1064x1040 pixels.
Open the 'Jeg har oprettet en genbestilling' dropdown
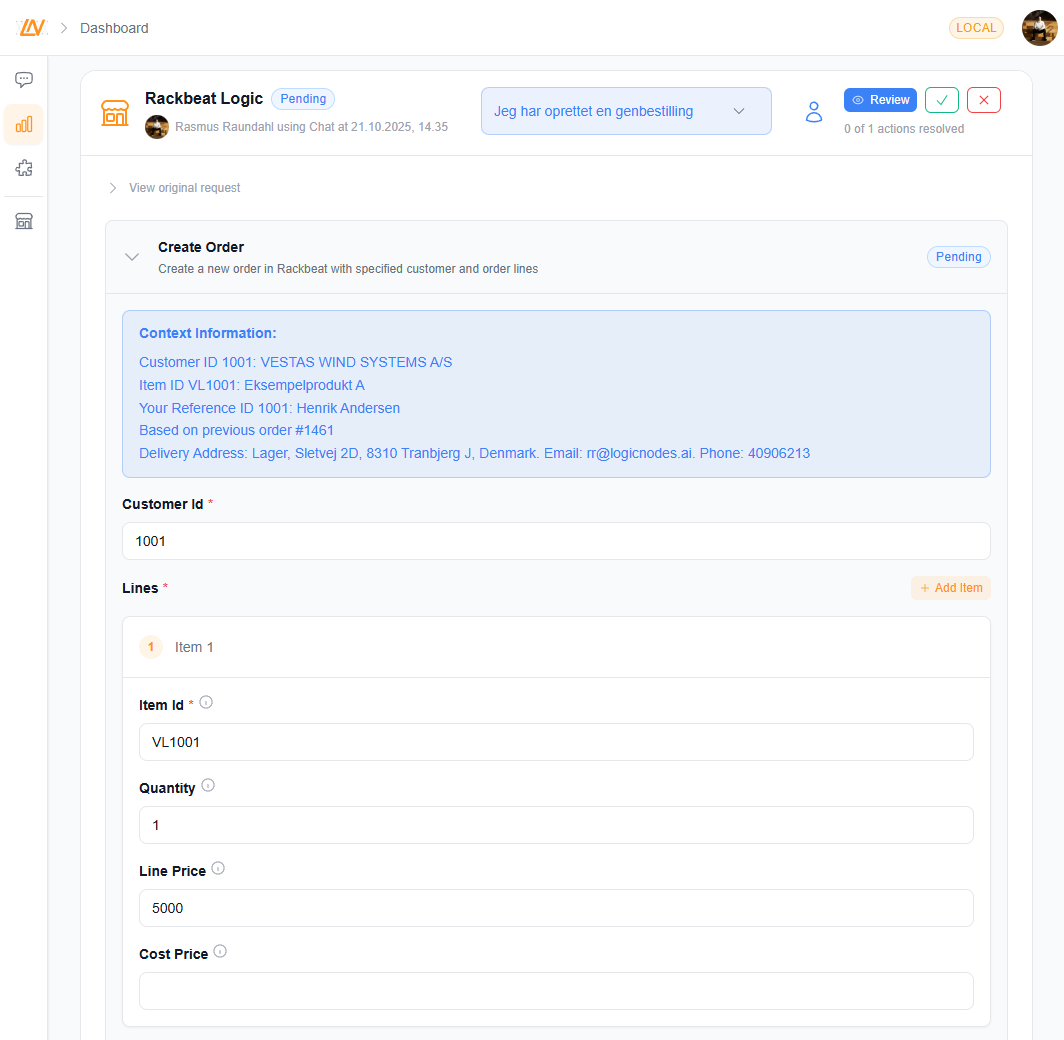point(626,111)
